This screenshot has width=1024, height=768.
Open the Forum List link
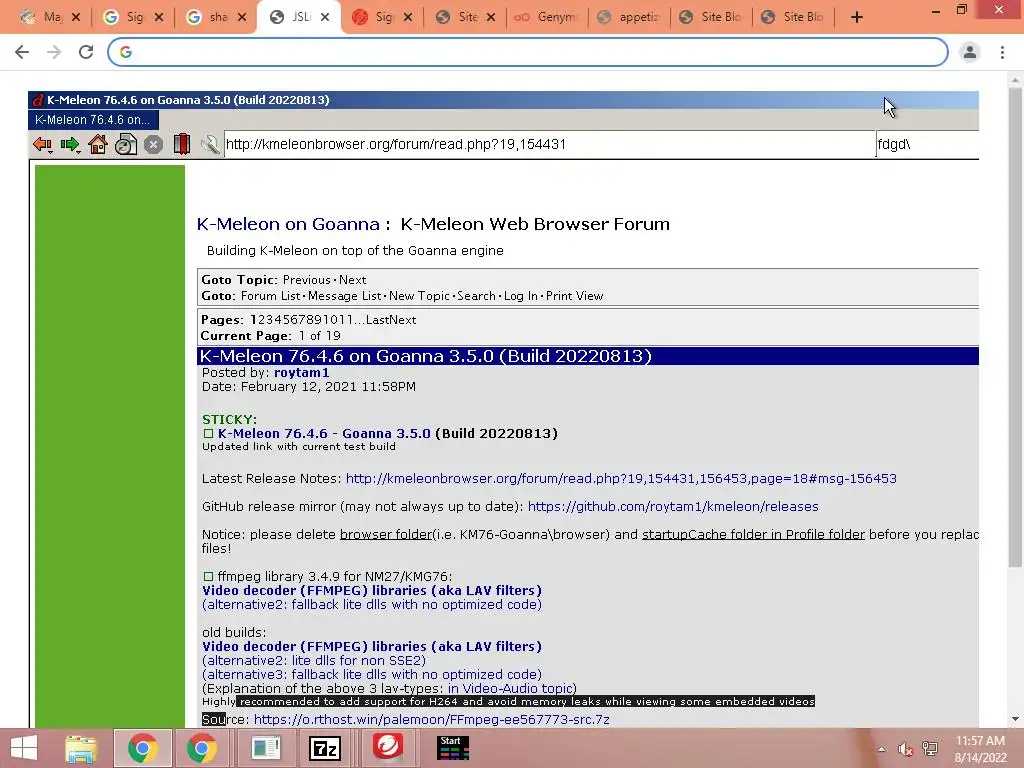click(x=270, y=296)
